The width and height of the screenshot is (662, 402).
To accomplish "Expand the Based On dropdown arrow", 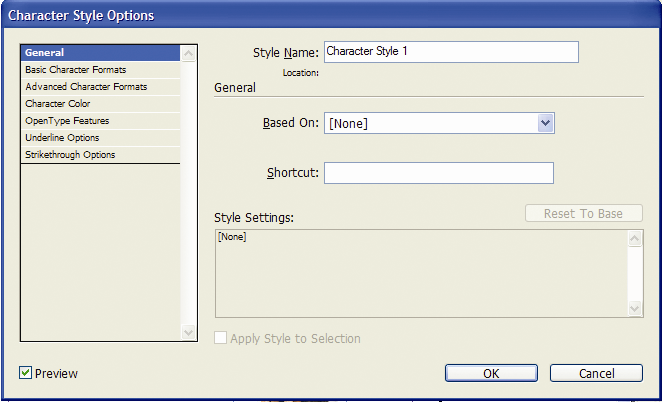I will (545, 123).
